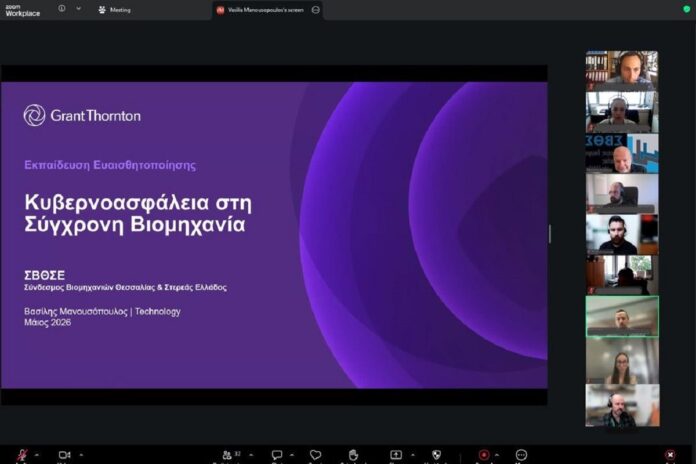Expand chat options arrow

pyautogui.click(x=292, y=455)
